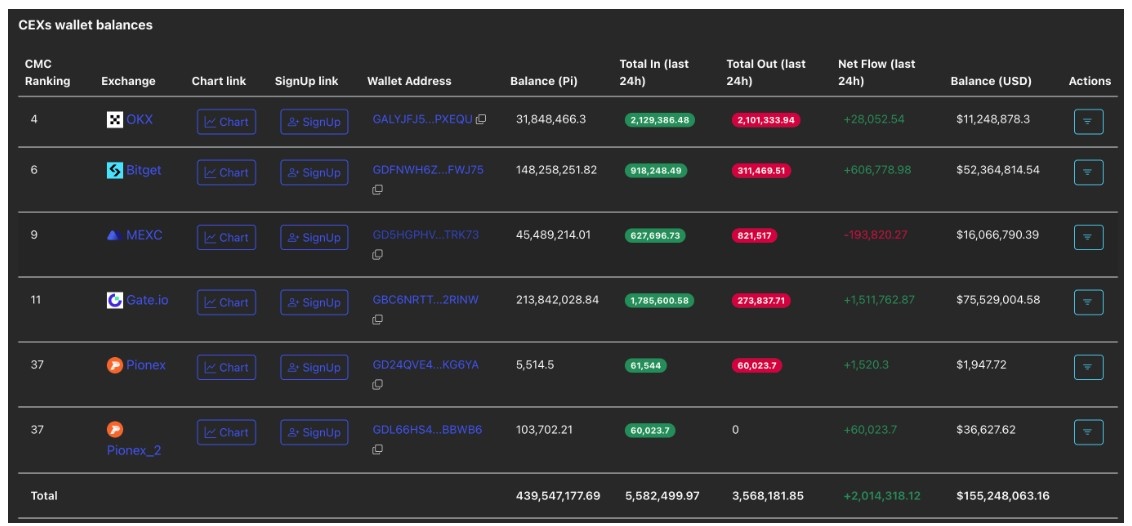This screenshot has width=1132, height=526.
Task: Copy the OKX wallet address icon
Action: [481, 119]
